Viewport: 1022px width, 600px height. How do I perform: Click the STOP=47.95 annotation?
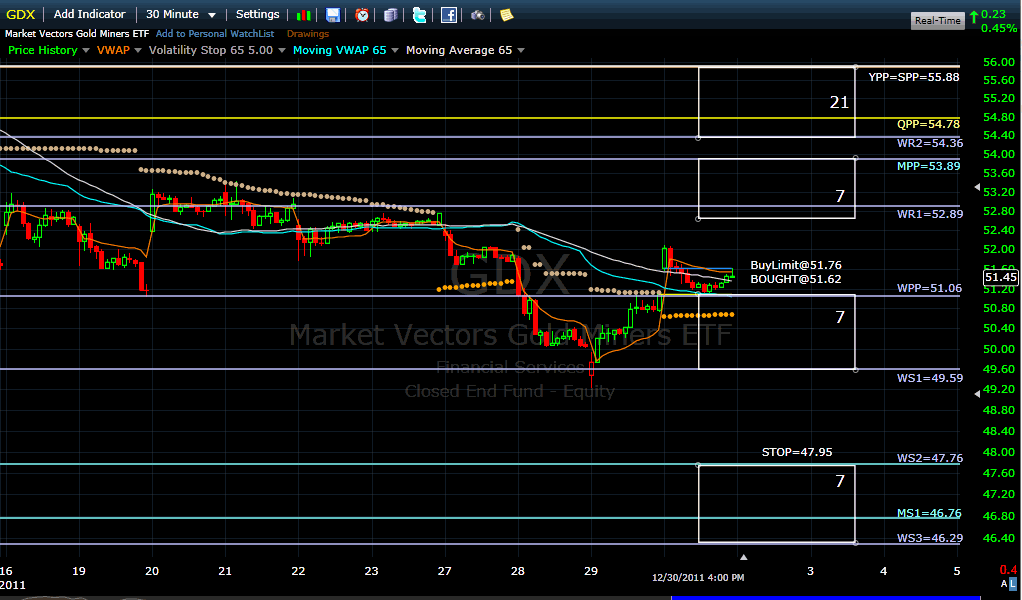coord(797,452)
